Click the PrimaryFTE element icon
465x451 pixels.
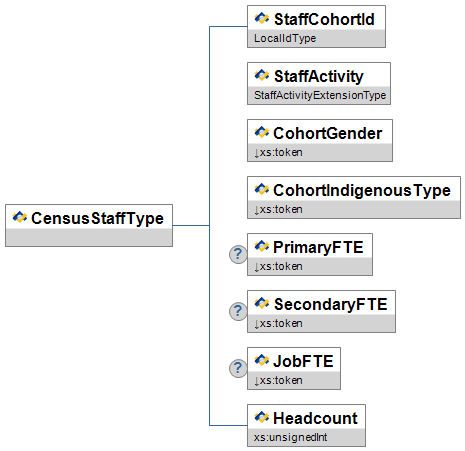(x=262, y=246)
